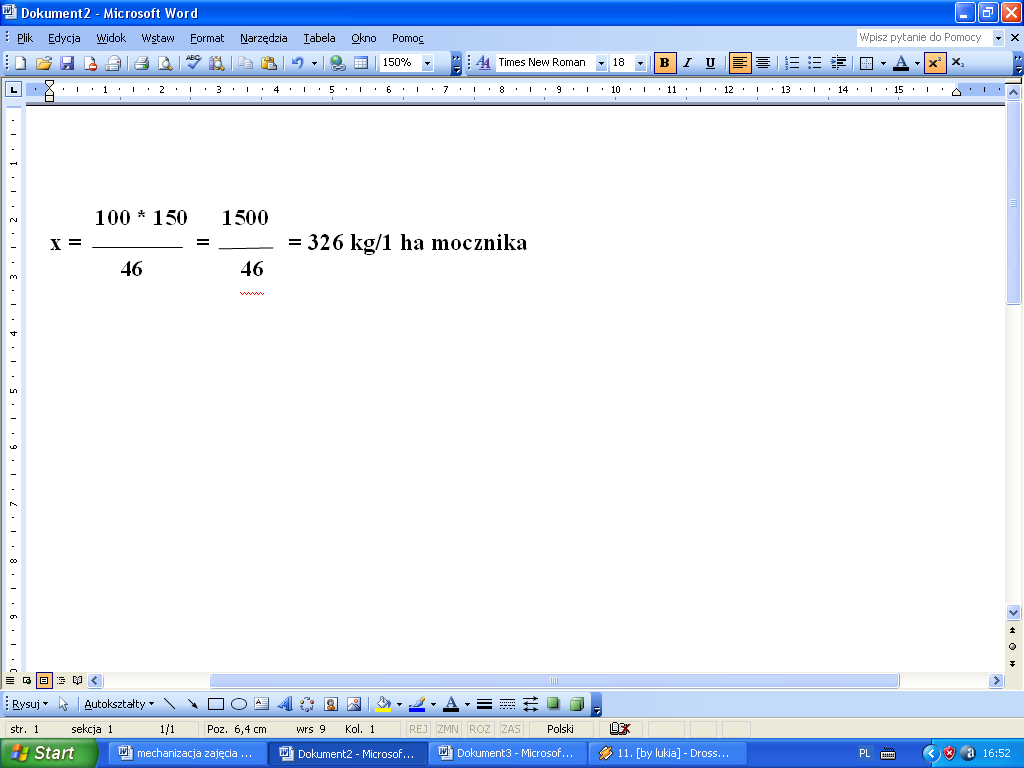This screenshot has width=1024, height=768.
Task: Click the Insert Table icon
Action: point(361,63)
